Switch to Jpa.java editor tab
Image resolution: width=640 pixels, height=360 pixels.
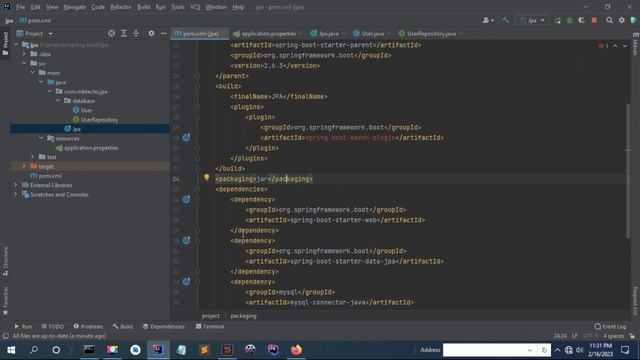coord(328,33)
